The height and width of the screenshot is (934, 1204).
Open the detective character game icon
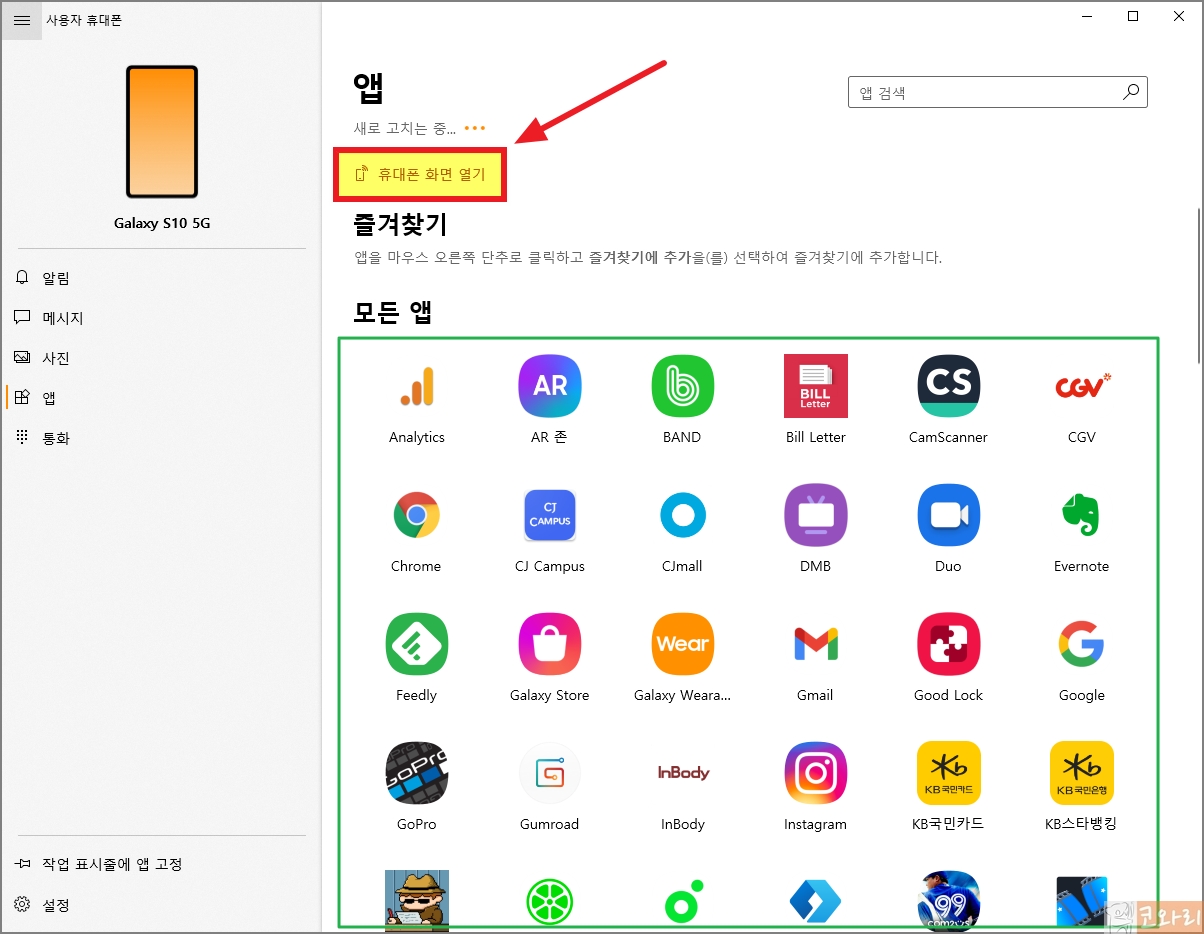point(416,902)
